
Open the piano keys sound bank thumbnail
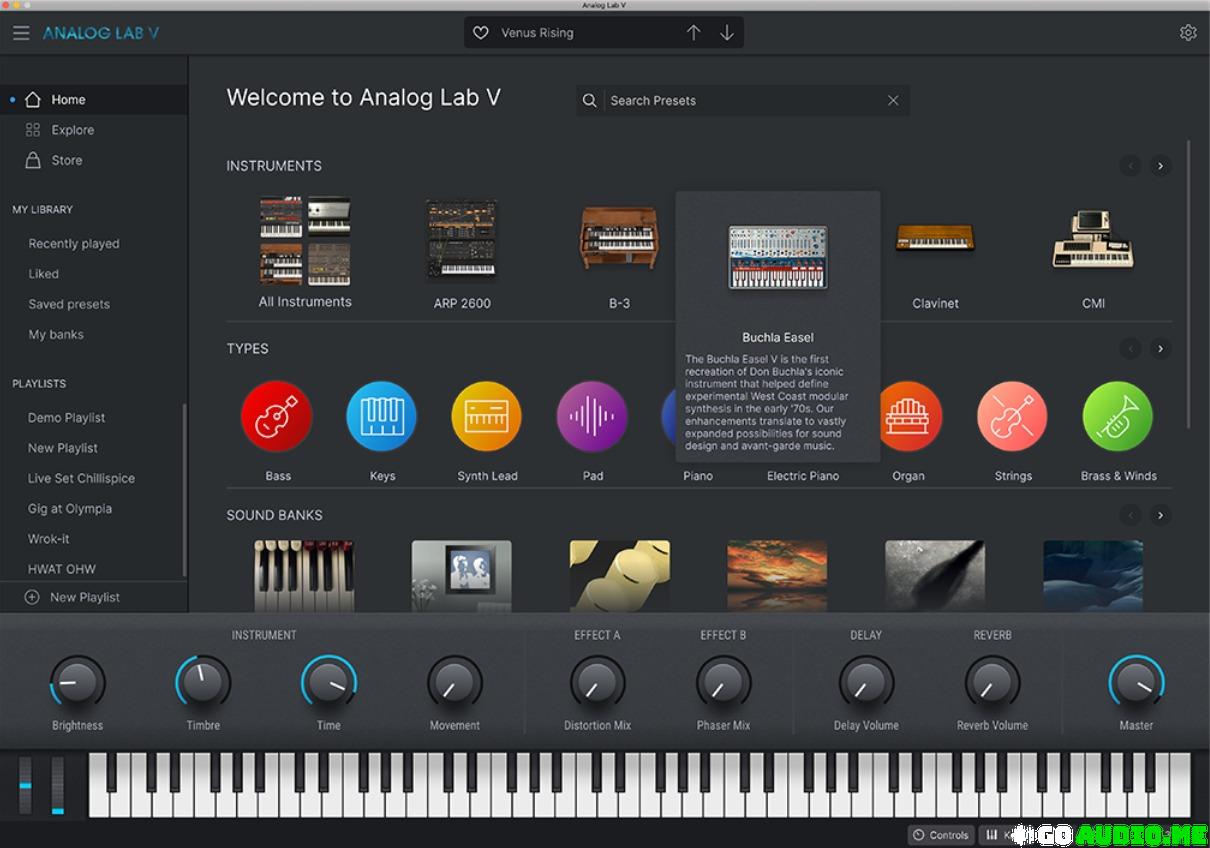(x=304, y=576)
